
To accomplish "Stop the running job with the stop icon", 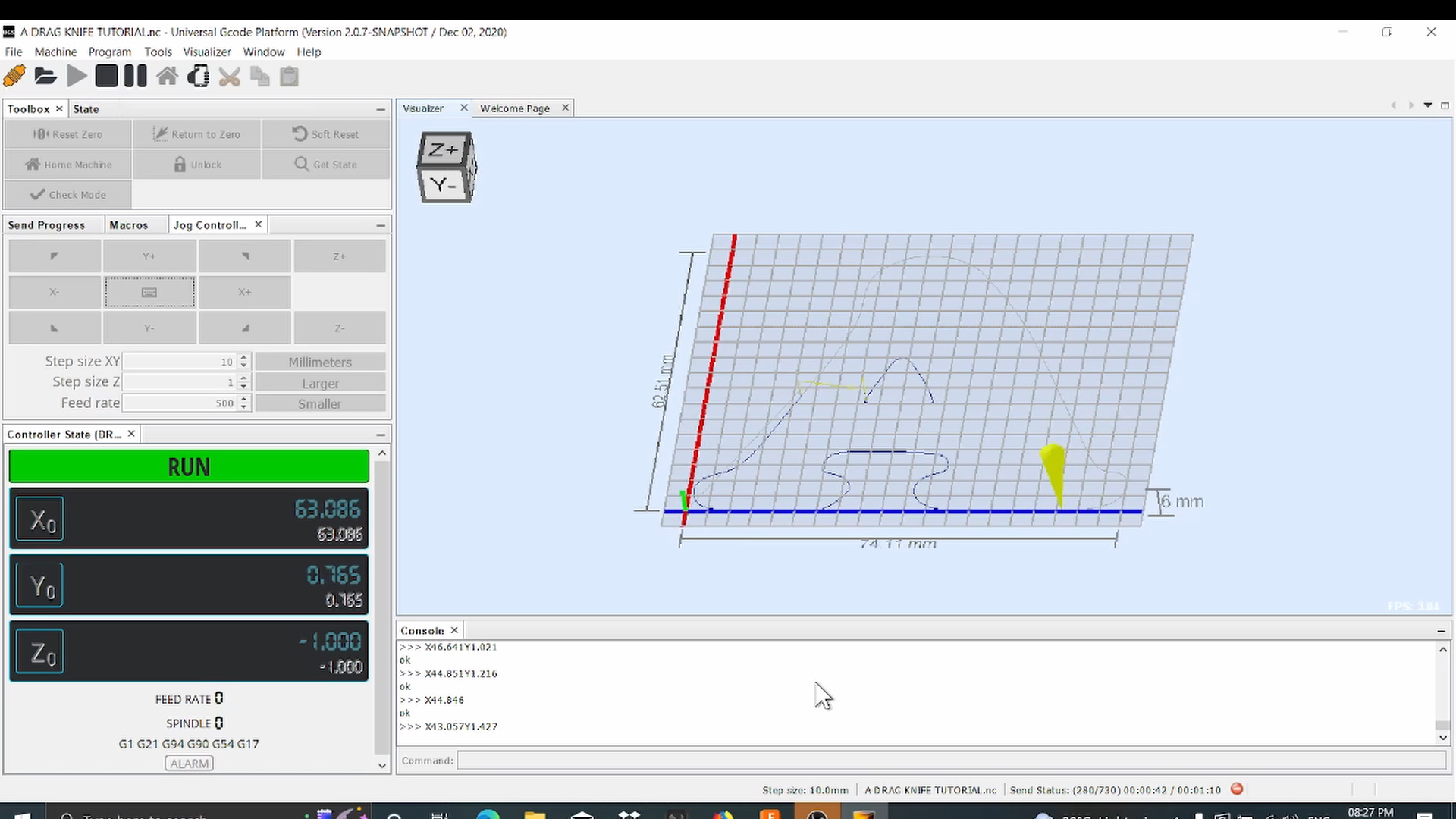I will 106,76.
